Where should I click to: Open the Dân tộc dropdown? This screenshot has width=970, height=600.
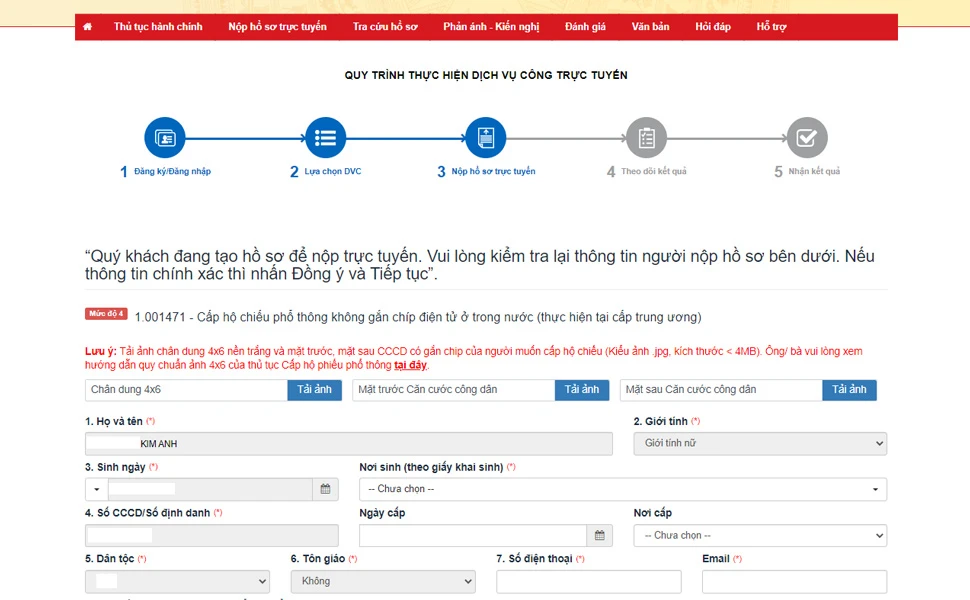(x=177, y=581)
